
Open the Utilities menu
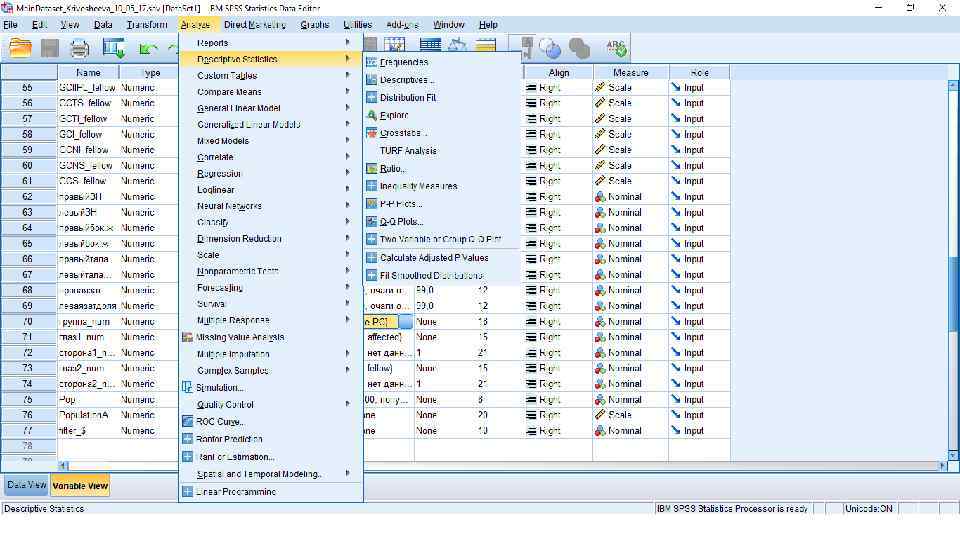click(358, 25)
